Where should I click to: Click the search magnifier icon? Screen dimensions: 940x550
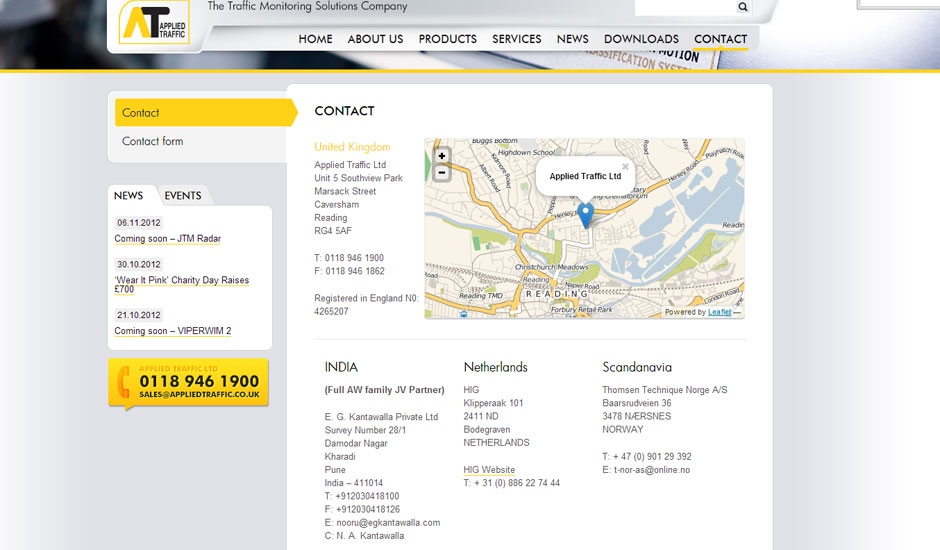[743, 7]
